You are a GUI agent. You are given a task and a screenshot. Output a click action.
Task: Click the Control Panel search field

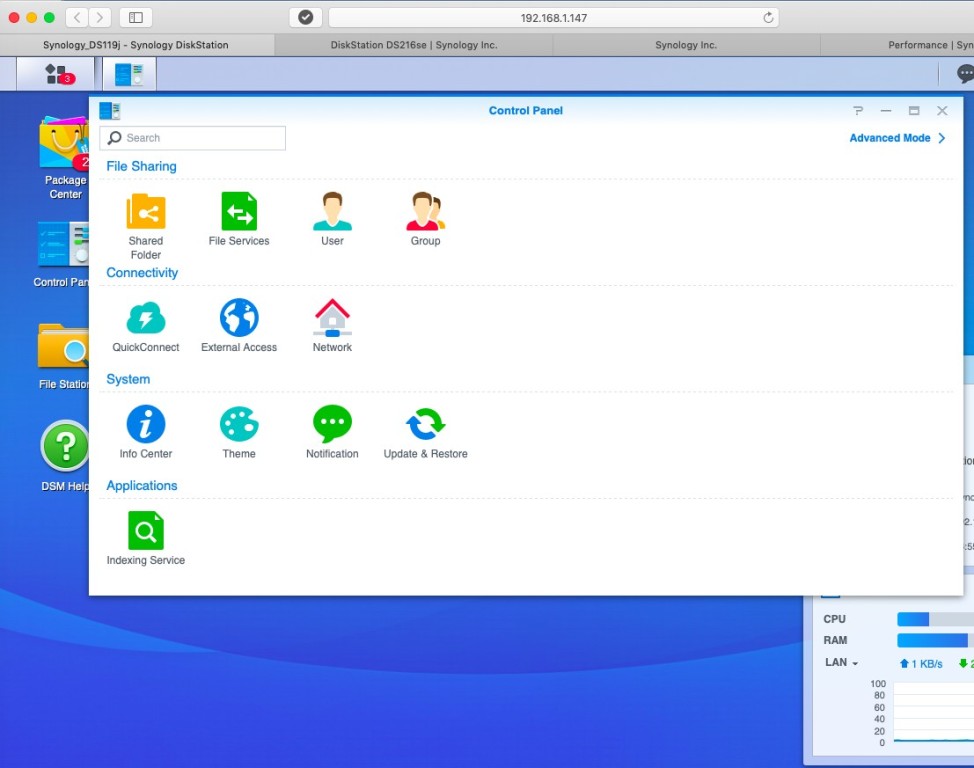point(193,138)
